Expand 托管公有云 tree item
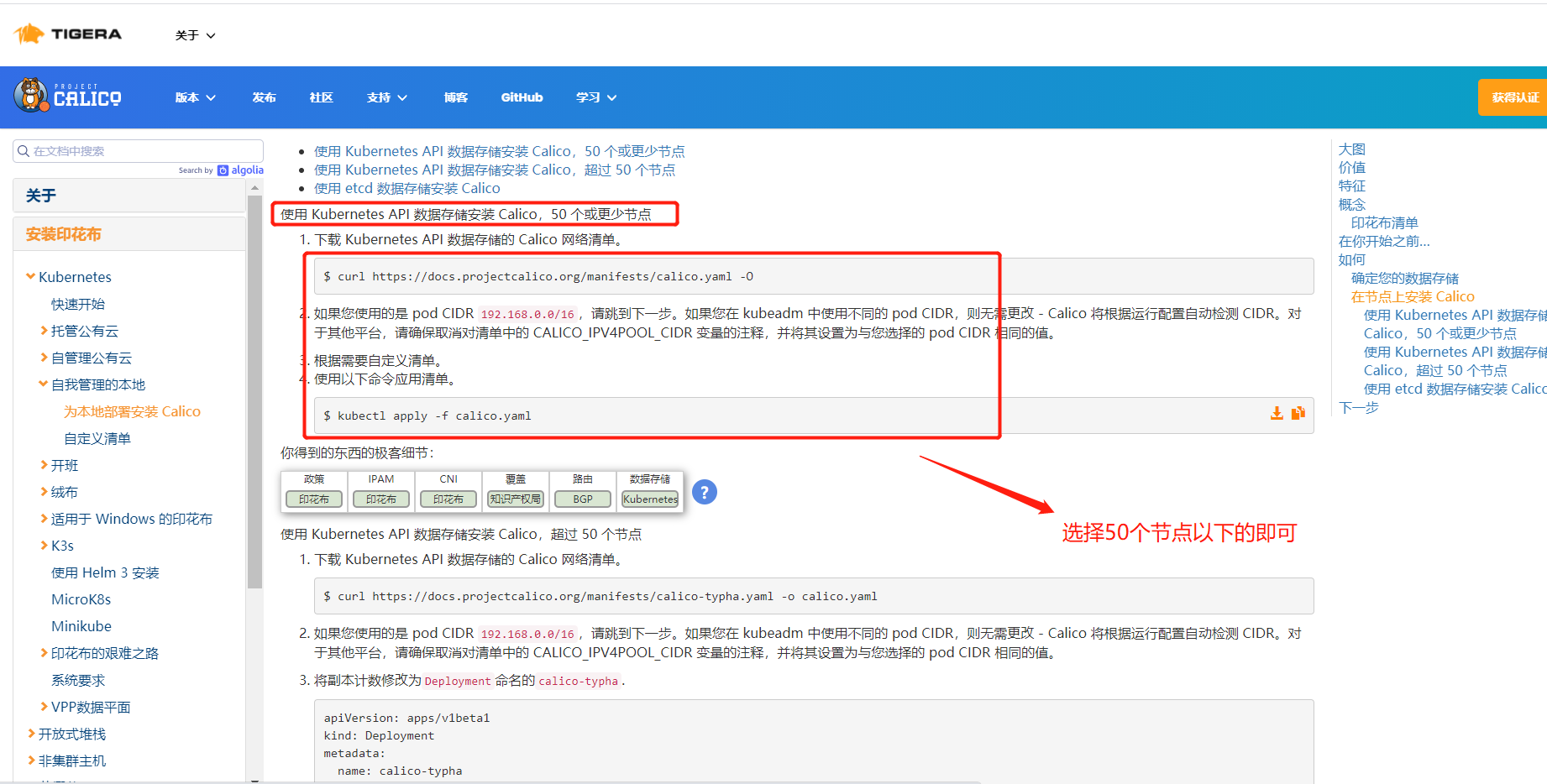The image size is (1547, 784). tap(44, 331)
